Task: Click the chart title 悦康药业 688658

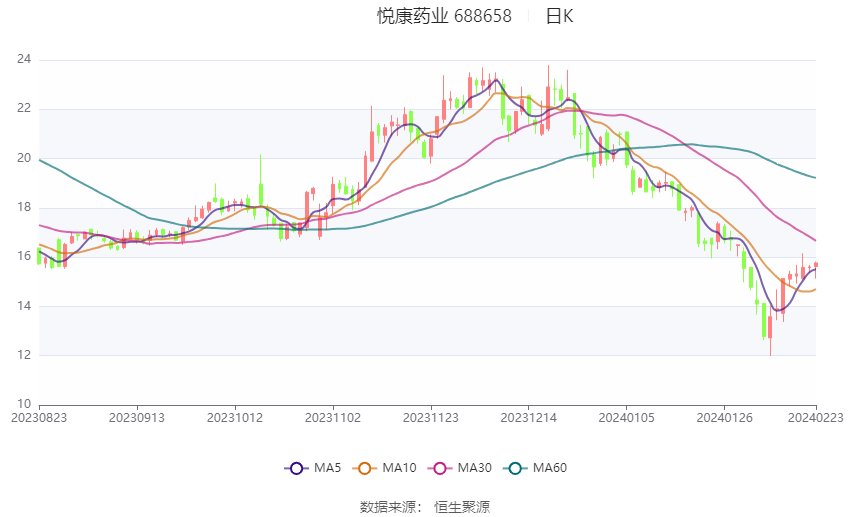Action: point(444,16)
